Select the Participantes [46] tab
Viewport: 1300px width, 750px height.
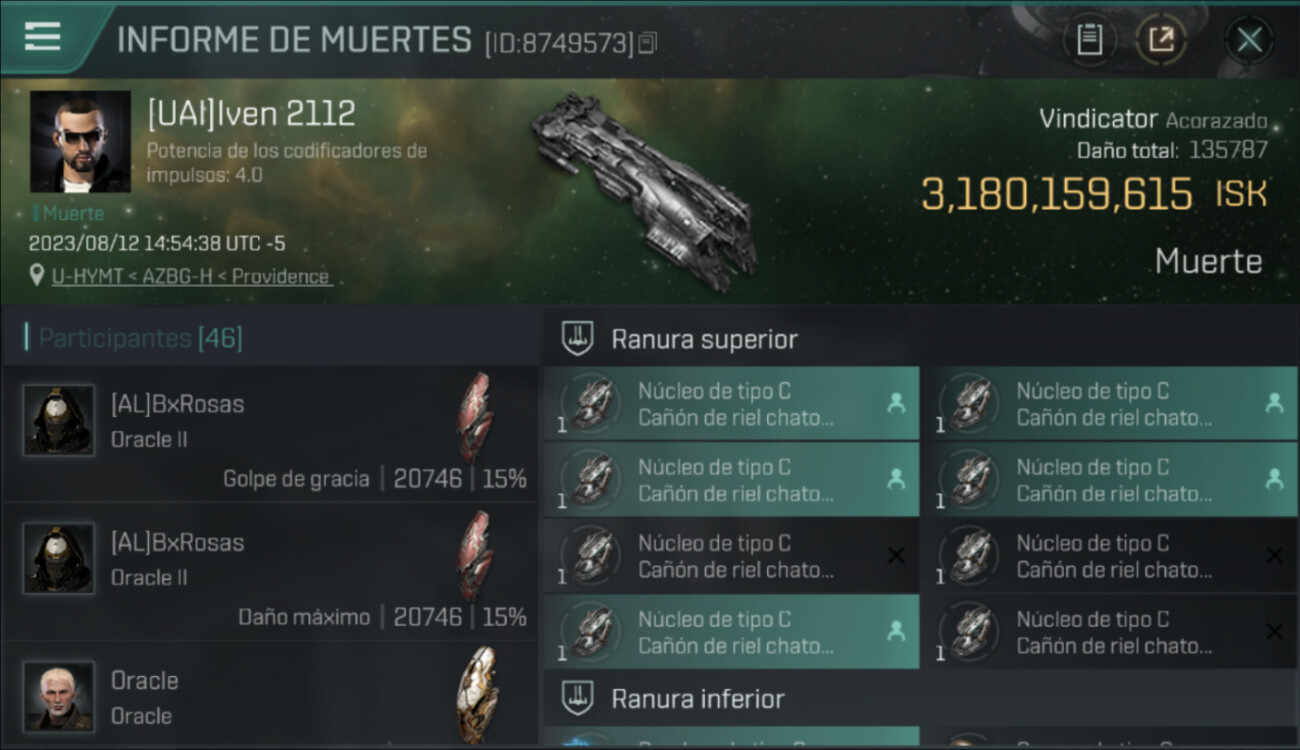coord(140,338)
